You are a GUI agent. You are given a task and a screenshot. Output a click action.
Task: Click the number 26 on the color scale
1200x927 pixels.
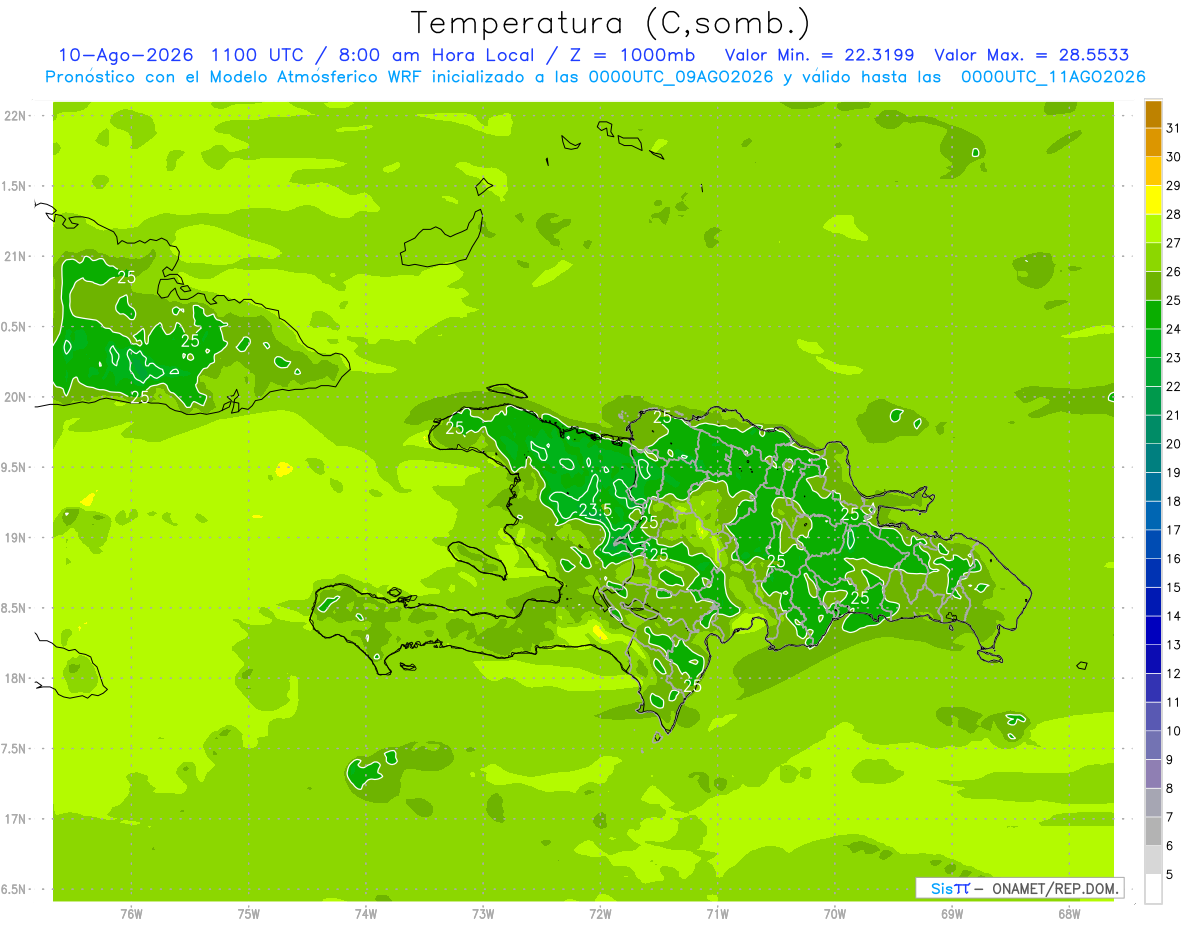coord(1174,271)
